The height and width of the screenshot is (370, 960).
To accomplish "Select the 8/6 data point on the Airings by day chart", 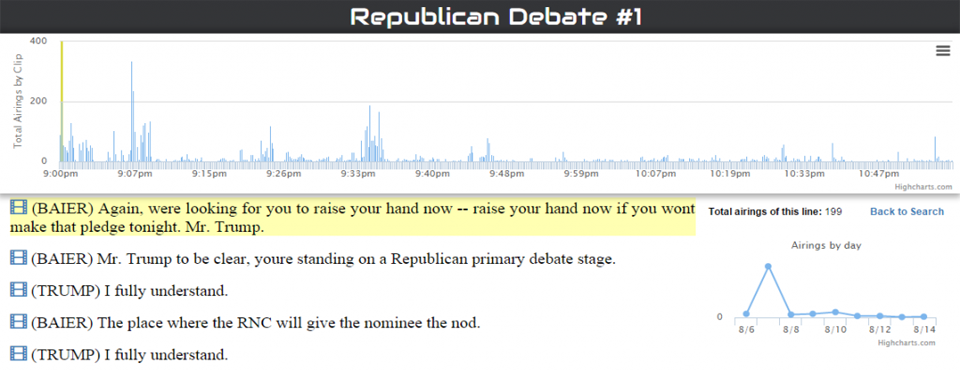I will click(746, 314).
